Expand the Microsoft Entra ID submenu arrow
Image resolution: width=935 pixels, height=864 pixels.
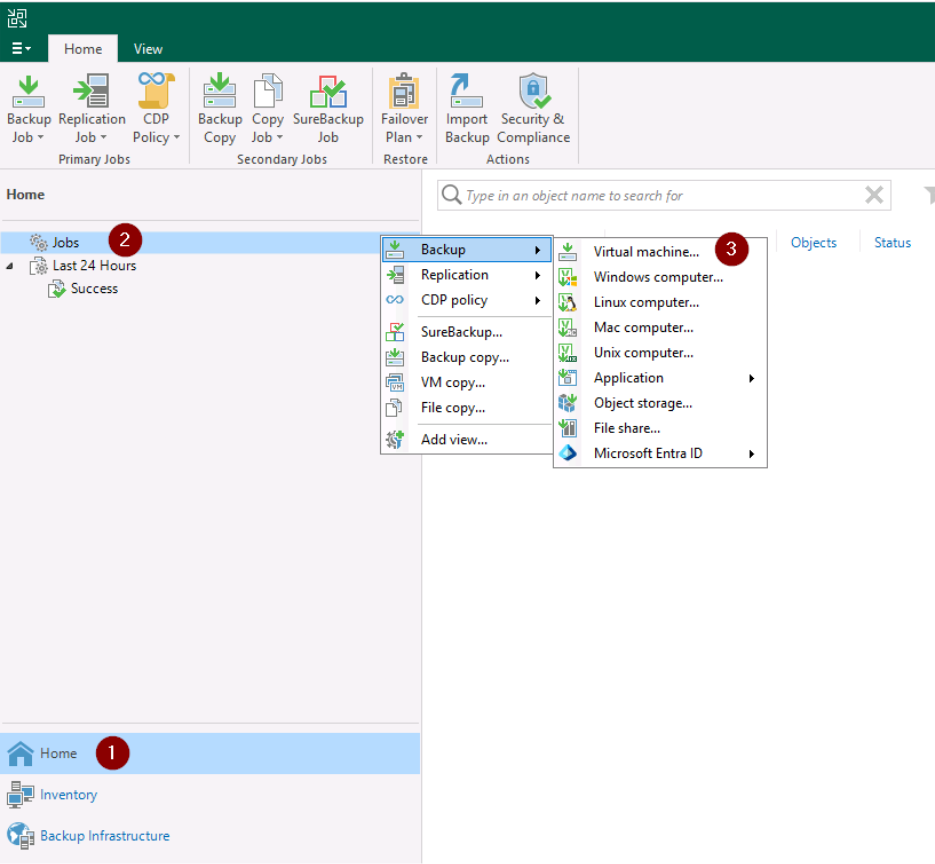coord(752,454)
